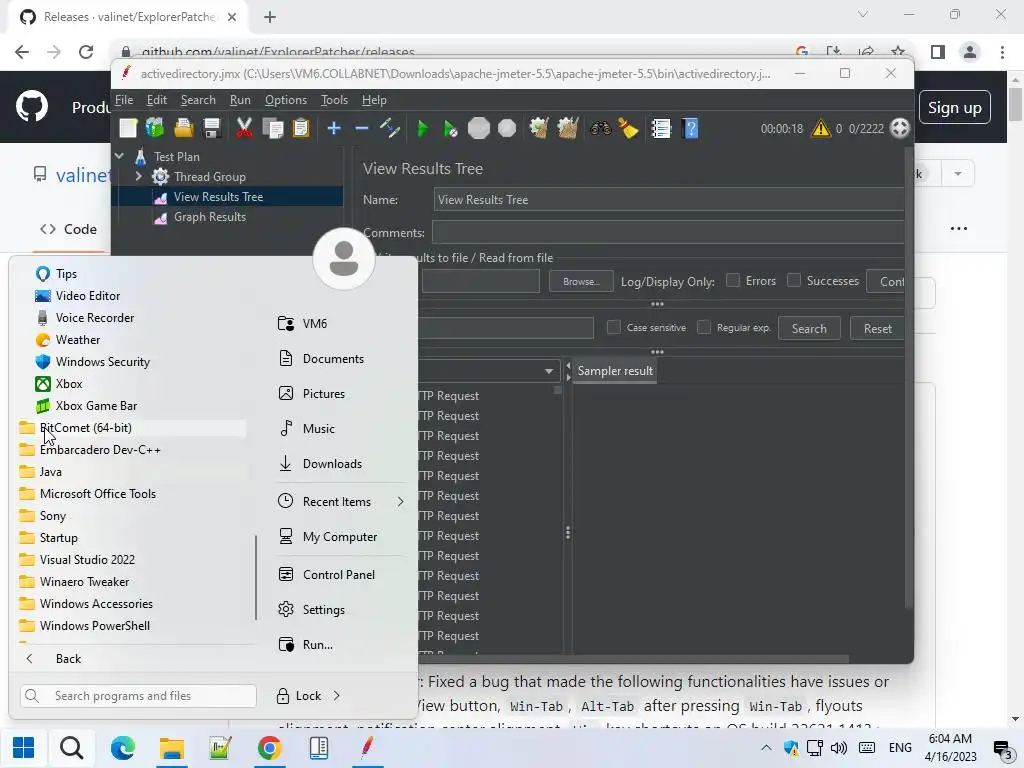Click the Start menu program list scrollbar
This screenshot has height=768, width=1024.
[255, 577]
